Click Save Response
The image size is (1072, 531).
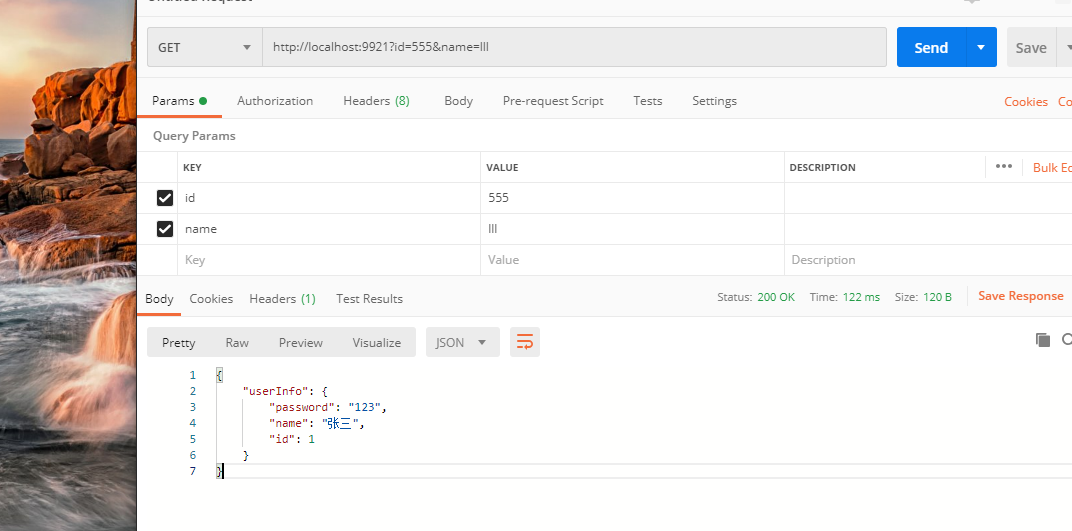(x=1021, y=296)
